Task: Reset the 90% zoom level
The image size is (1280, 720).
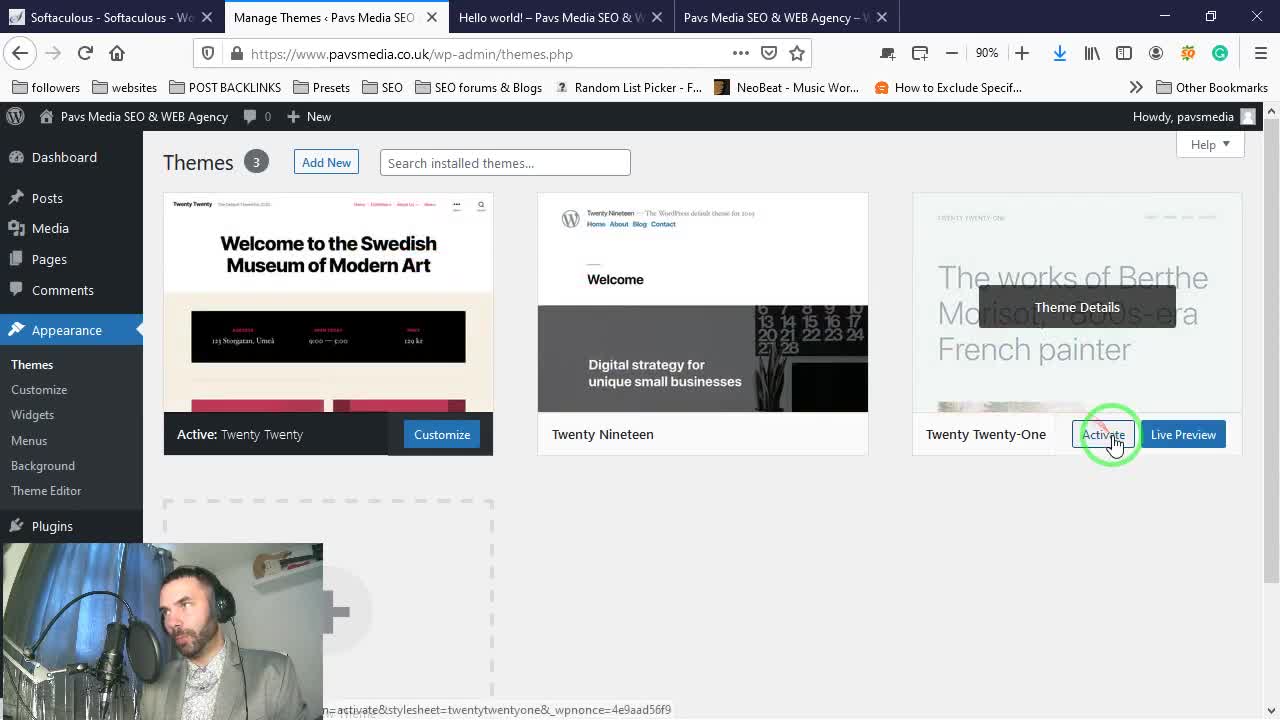Action: [987, 53]
